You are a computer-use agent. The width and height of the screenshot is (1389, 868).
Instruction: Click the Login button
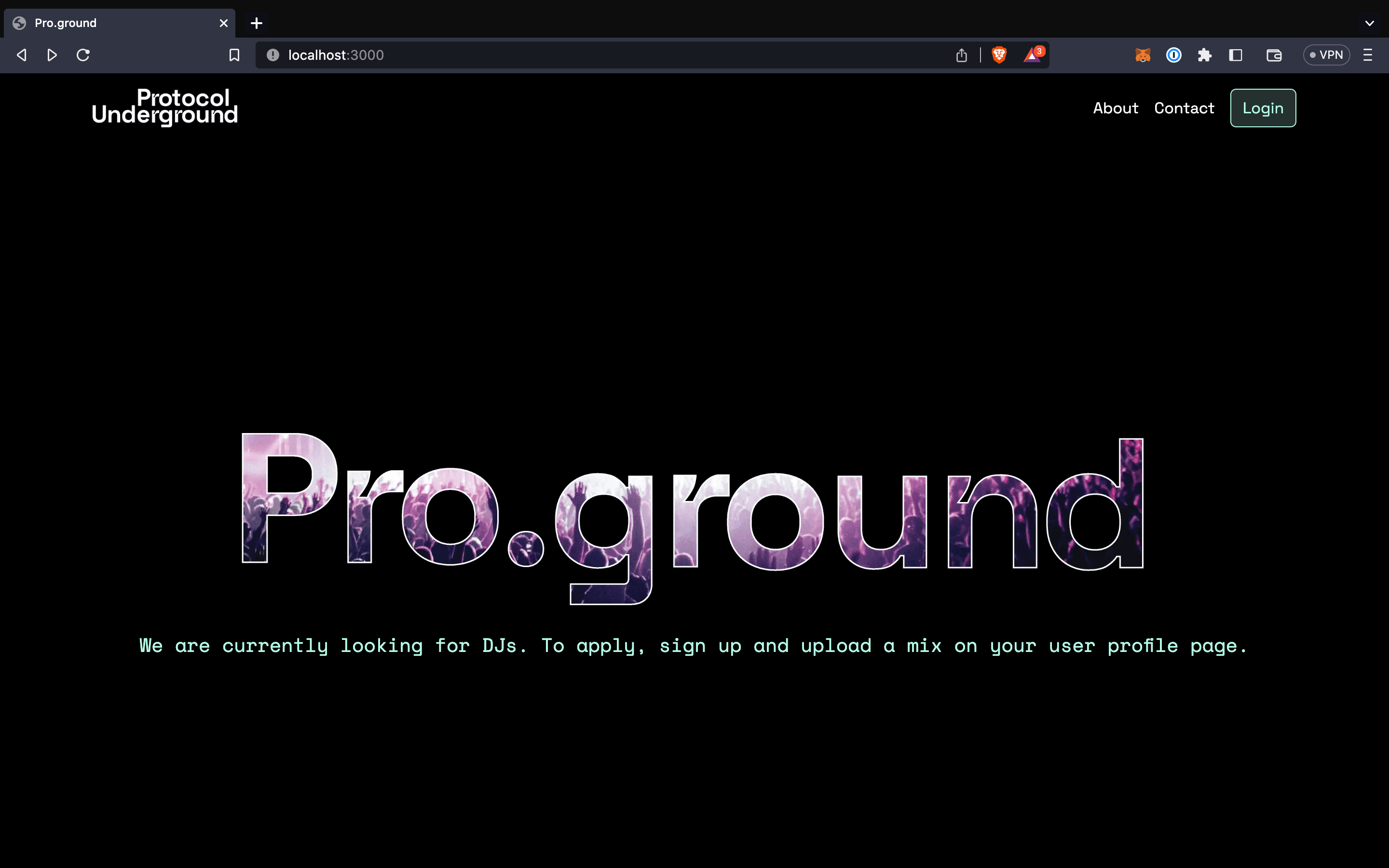(x=1262, y=108)
